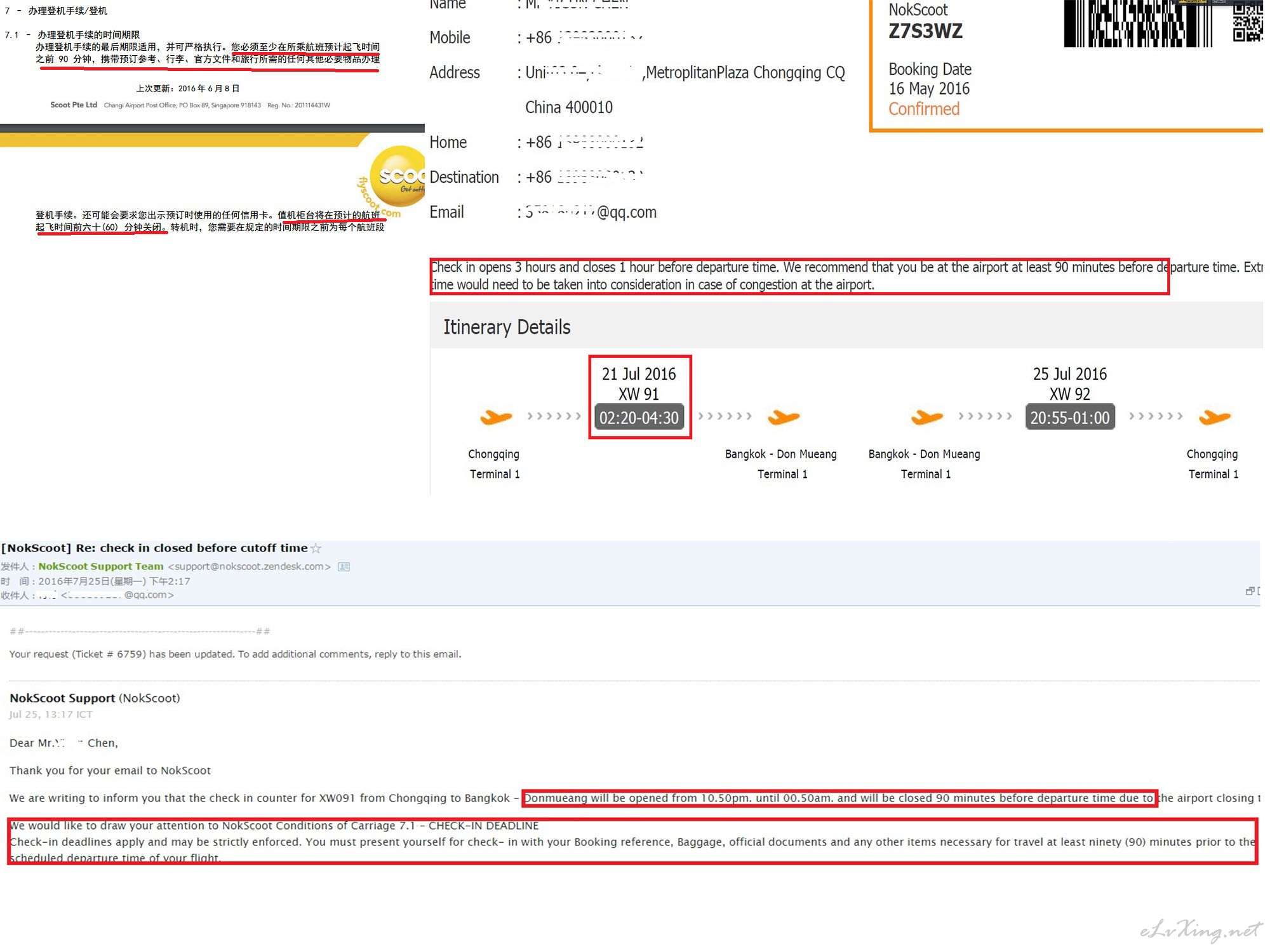The height and width of the screenshot is (952, 1270).
Task: Click the Email field @qq.com value
Action: click(x=591, y=212)
